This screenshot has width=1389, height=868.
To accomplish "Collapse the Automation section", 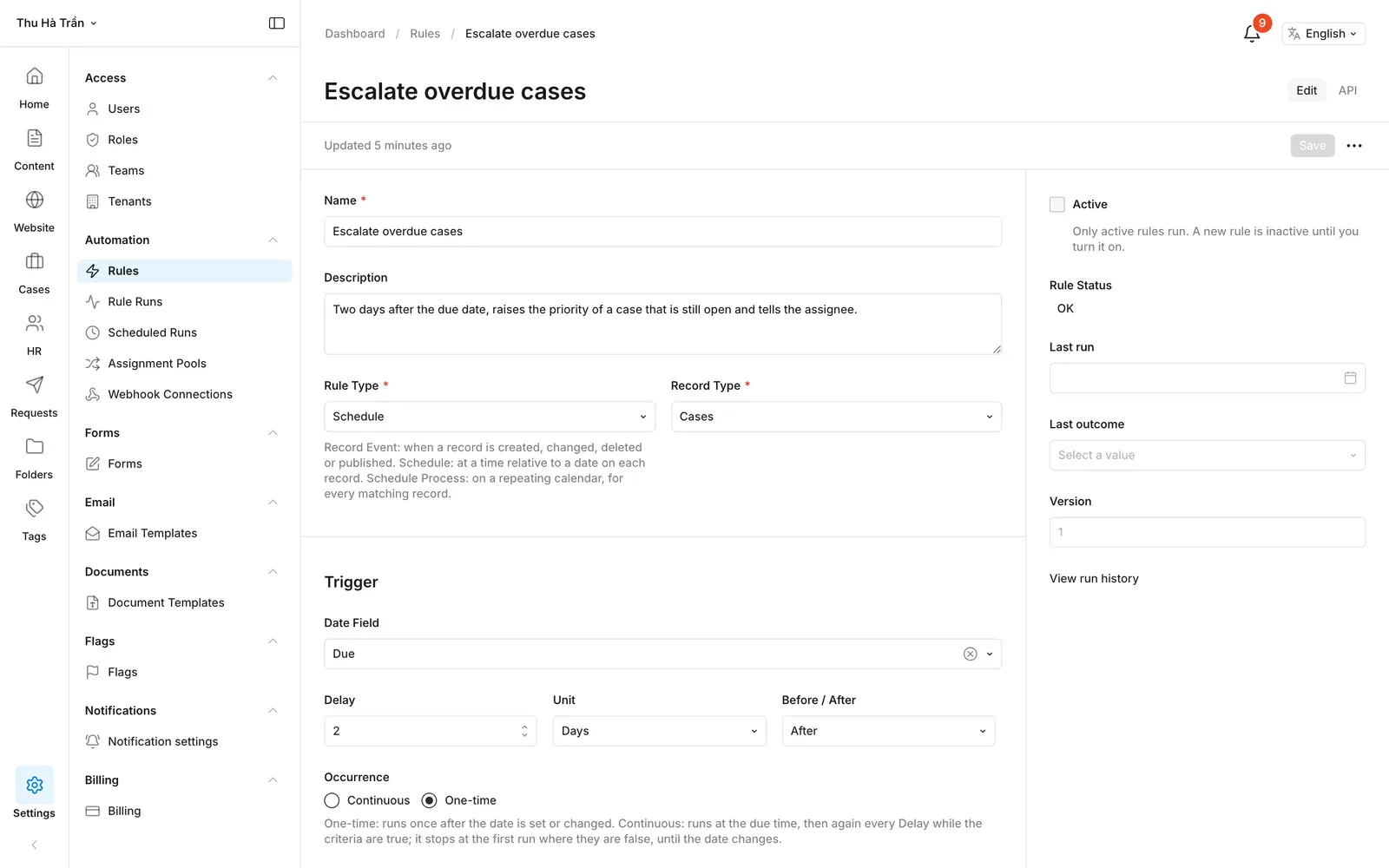I will pos(273,240).
